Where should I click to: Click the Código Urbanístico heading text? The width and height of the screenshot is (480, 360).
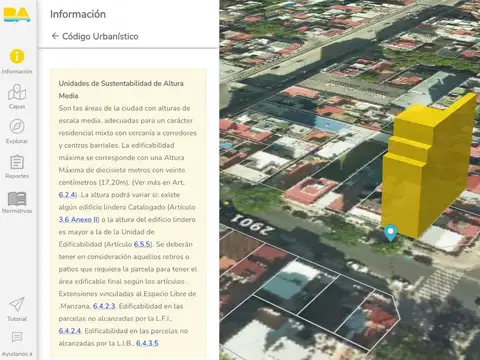100,36
